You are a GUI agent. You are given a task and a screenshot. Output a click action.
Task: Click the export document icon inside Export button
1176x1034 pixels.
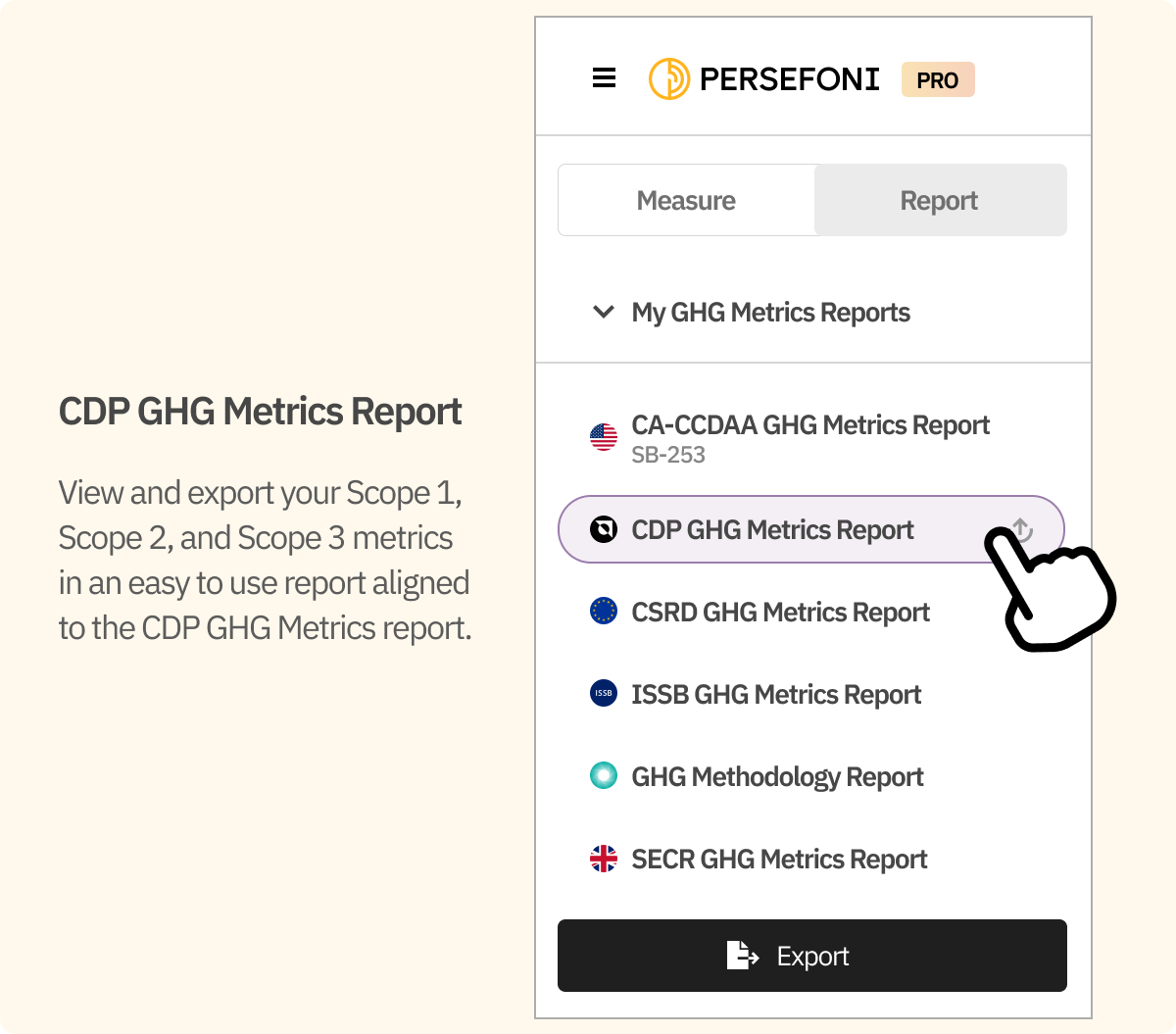[743, 956]
